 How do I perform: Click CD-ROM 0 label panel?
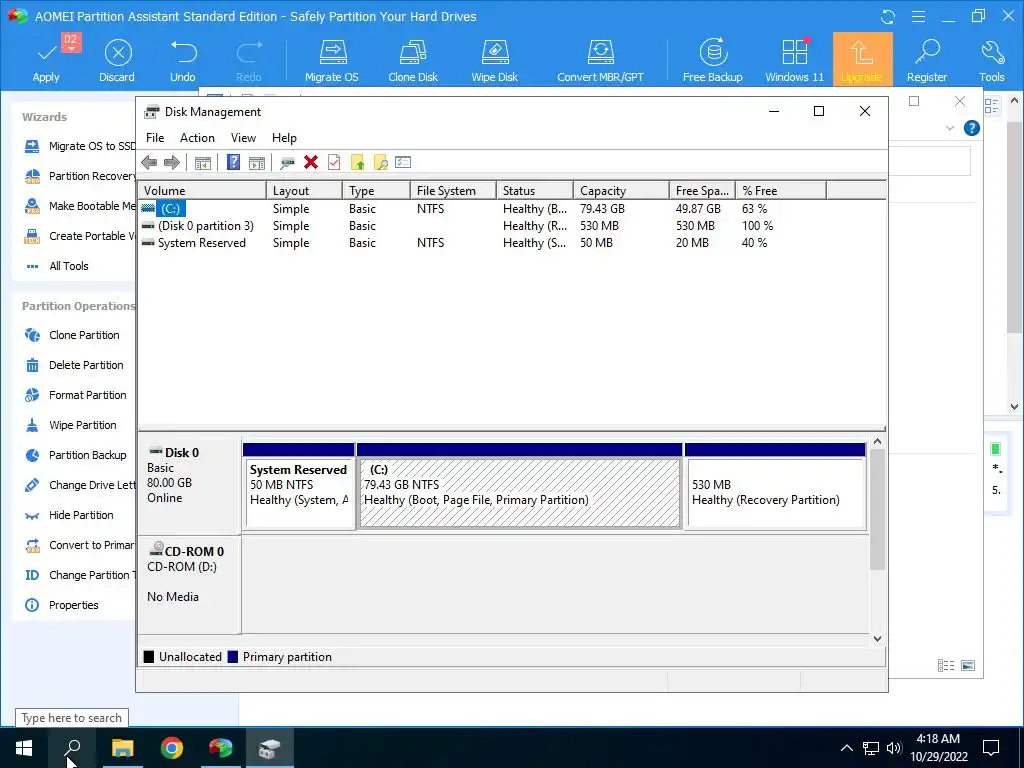tap(189, 584)
